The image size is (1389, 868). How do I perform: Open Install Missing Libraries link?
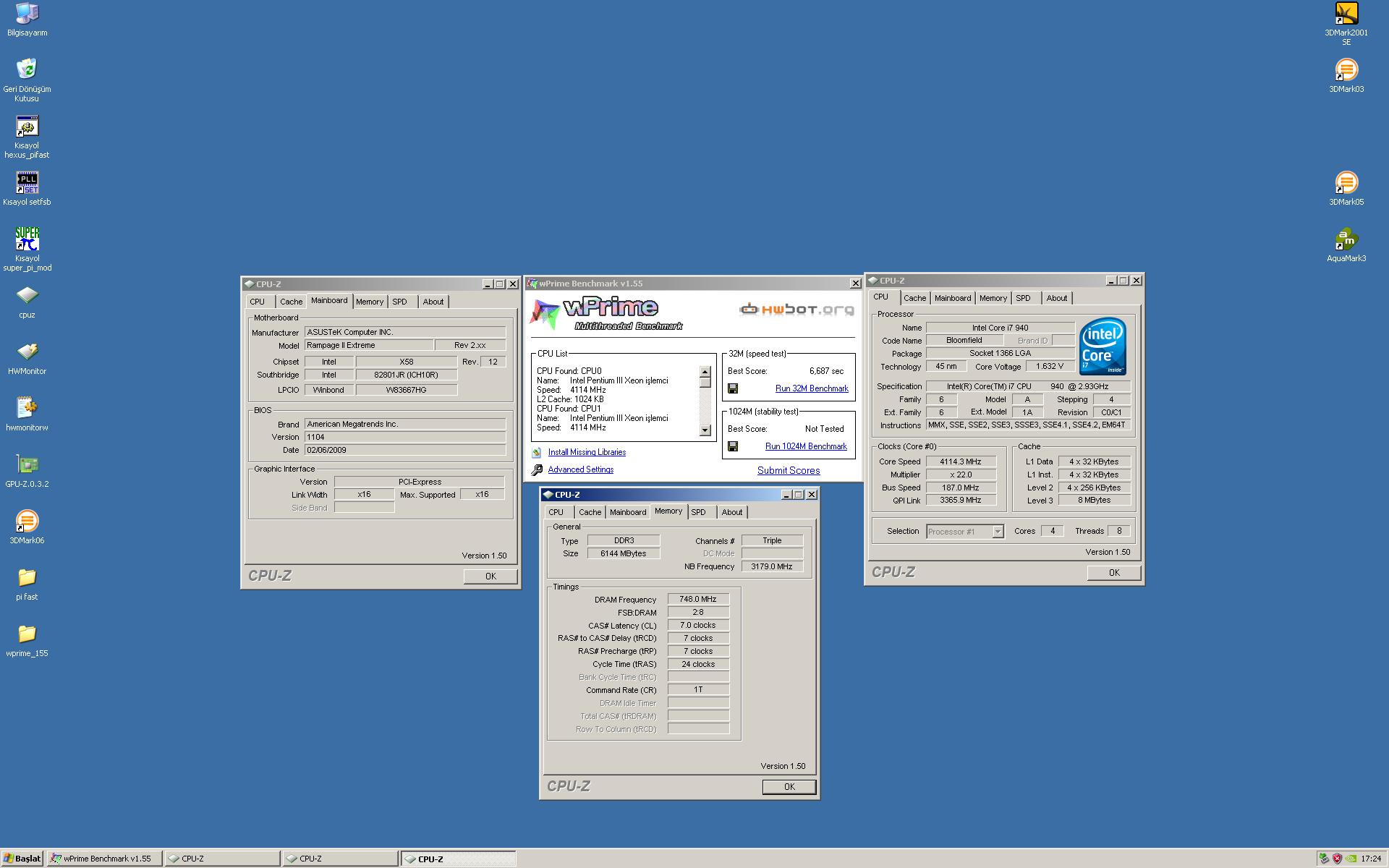coord(587,452)
